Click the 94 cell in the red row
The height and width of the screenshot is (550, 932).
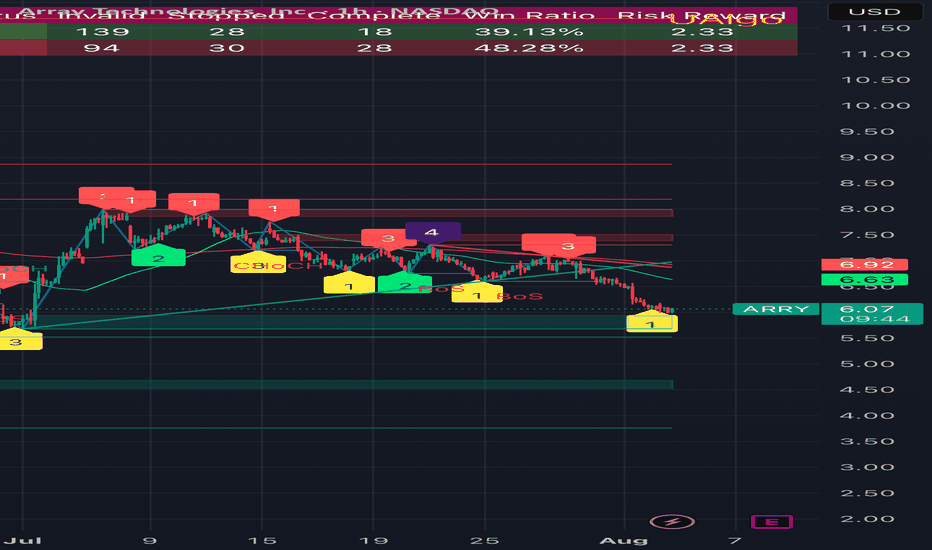(102, 48)
